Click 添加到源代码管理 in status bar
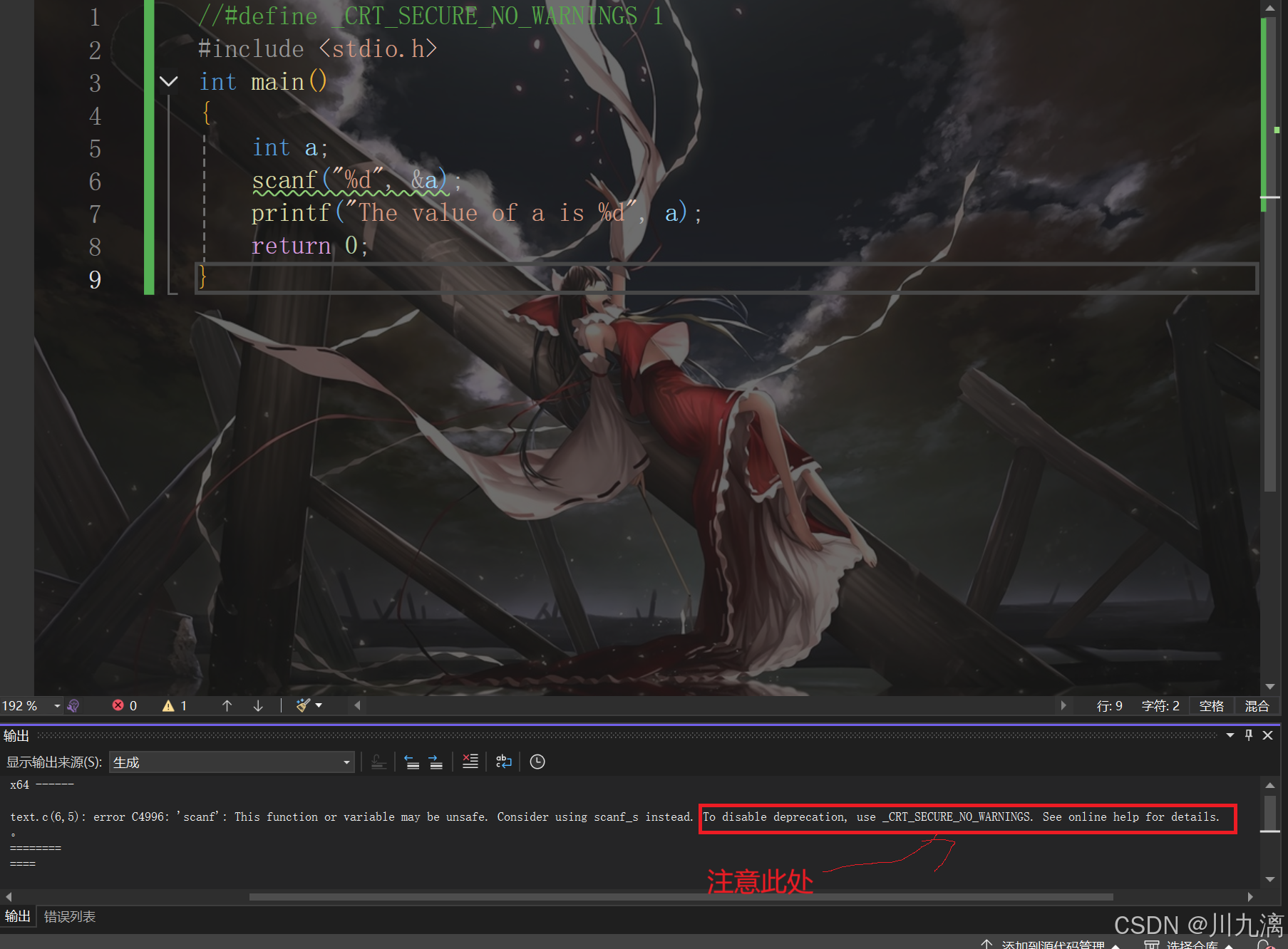This screenshot has width=1288, height=949. [1052, 944]
